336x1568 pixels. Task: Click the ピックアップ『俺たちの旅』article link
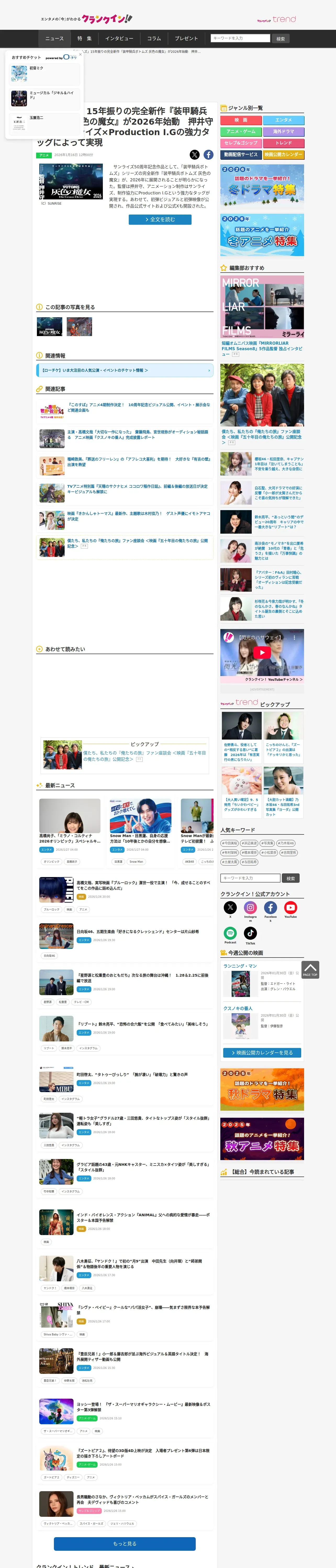tap(144, 756)
